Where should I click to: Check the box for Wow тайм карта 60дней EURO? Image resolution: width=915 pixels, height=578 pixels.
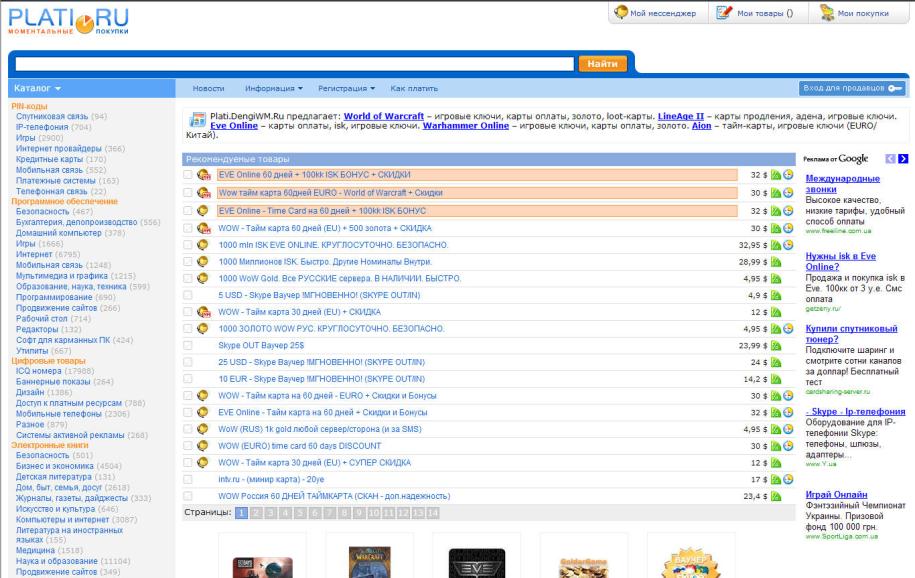(x=187, y=193)
